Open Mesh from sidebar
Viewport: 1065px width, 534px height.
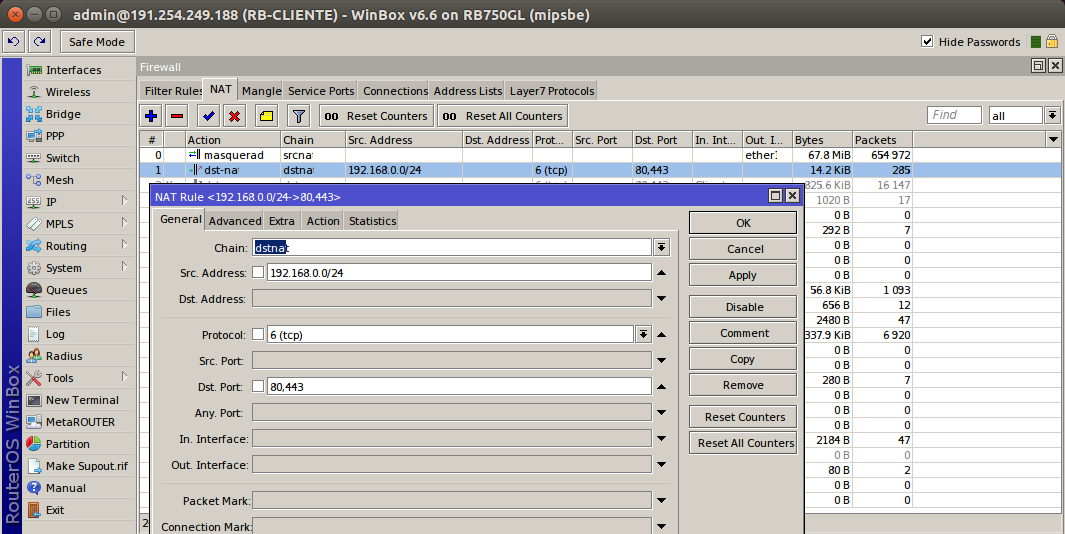tap(79, 180)
